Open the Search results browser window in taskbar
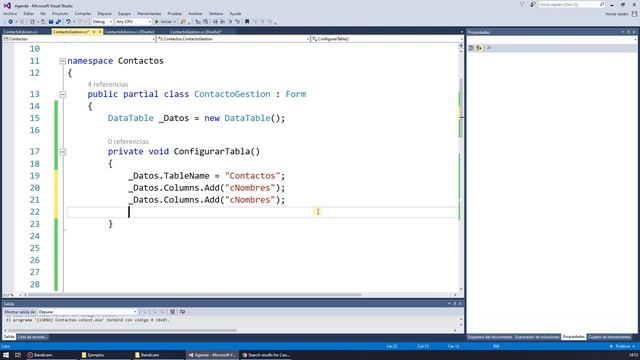This screenshot has height=360, width=640. pyautogui.click(x=266, y=355)
